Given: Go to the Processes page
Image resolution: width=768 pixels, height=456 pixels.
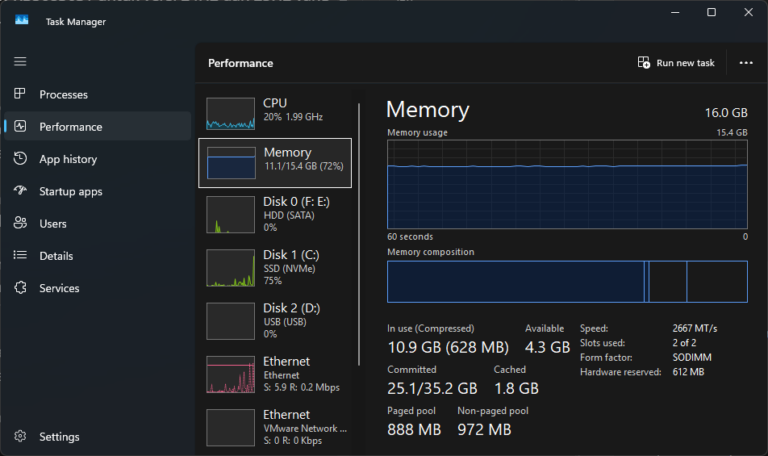Looking at the screenshot, I should (x=97, y=95).
